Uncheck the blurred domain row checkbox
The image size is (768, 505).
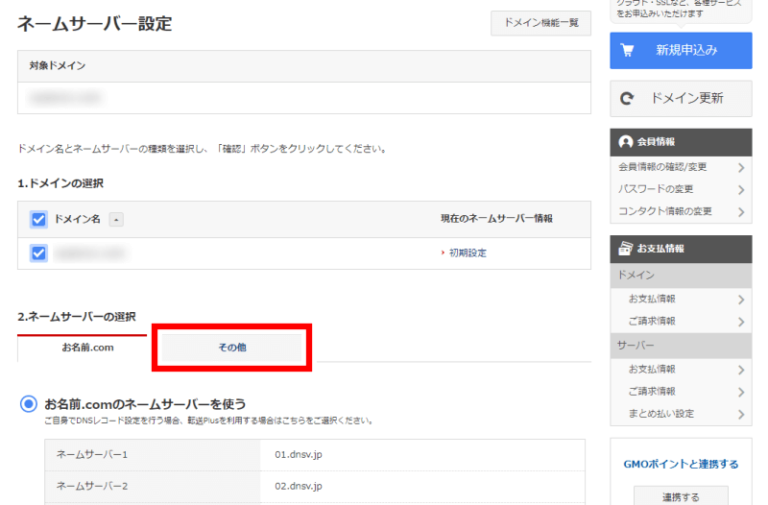40,253
